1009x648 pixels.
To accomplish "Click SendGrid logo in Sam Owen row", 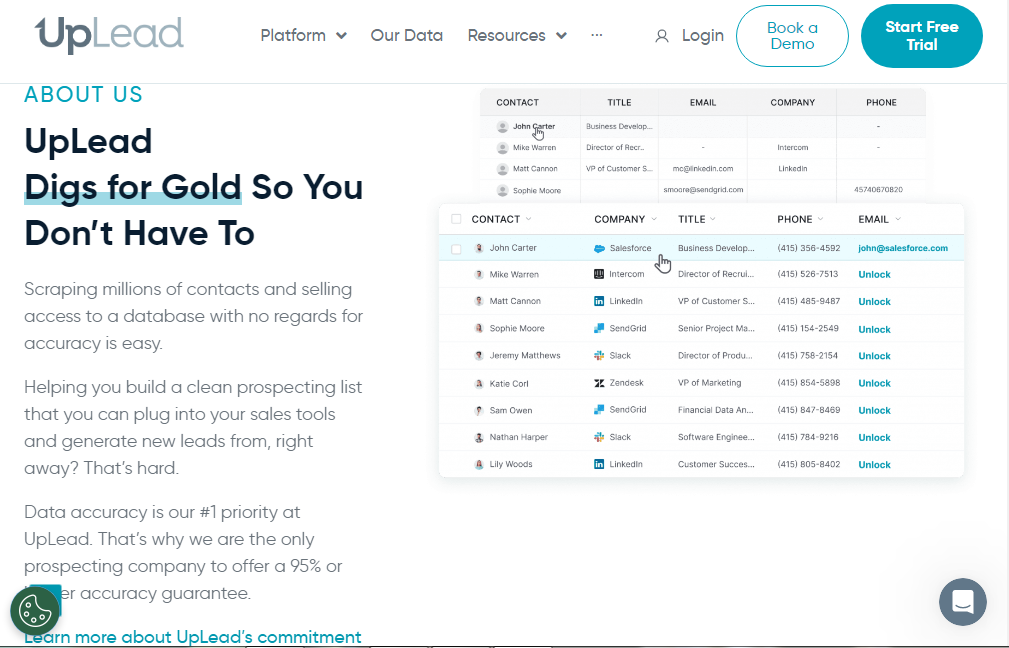I will (599, 409).
